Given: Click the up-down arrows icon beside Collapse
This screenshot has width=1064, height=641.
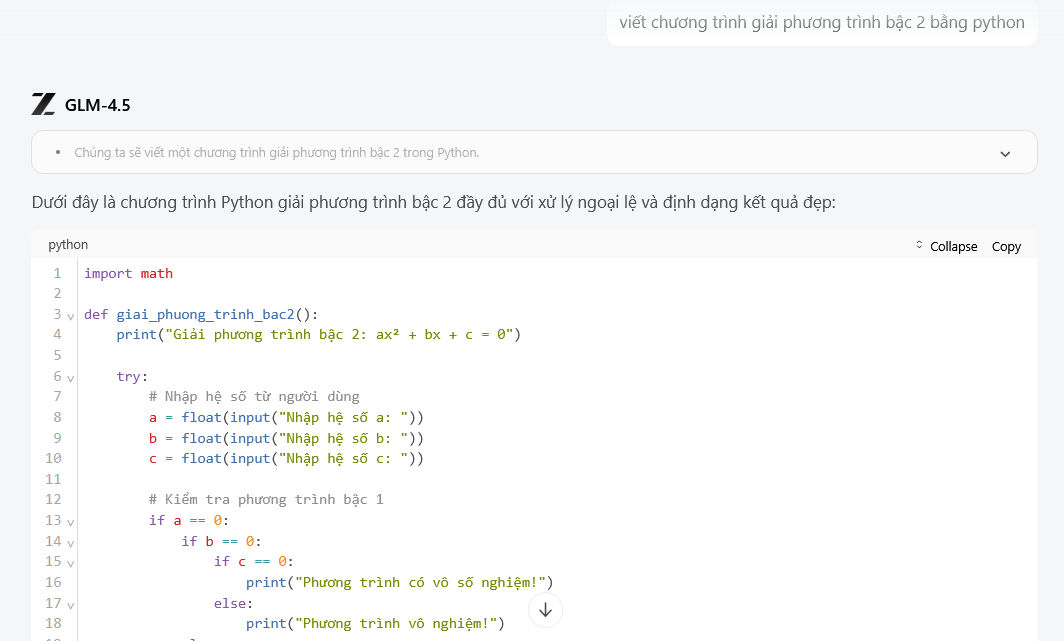Looking at the screenshot, I should pos(919,246).
